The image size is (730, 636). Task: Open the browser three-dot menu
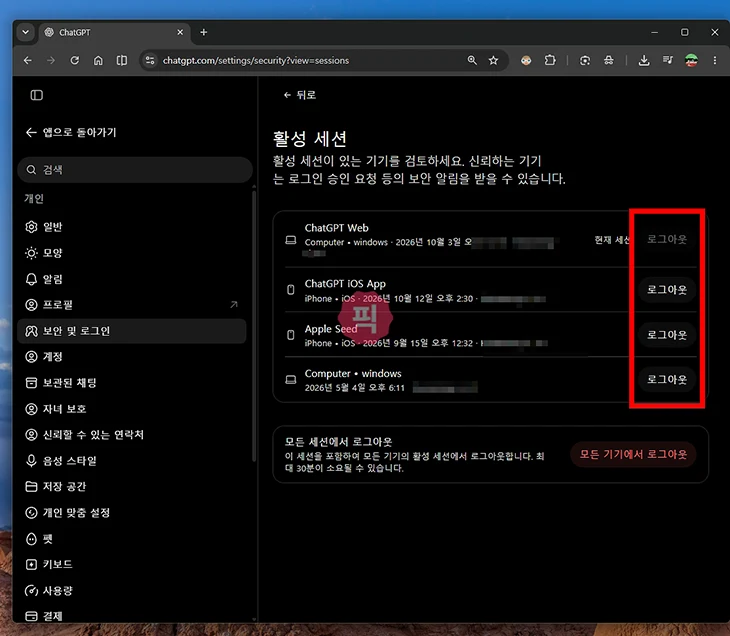(x=715, y=61)
